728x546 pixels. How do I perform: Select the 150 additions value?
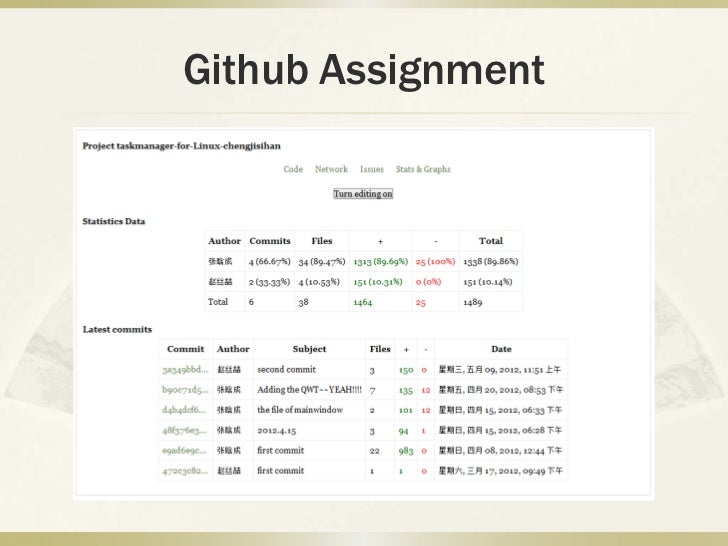[x=406, y=370]
